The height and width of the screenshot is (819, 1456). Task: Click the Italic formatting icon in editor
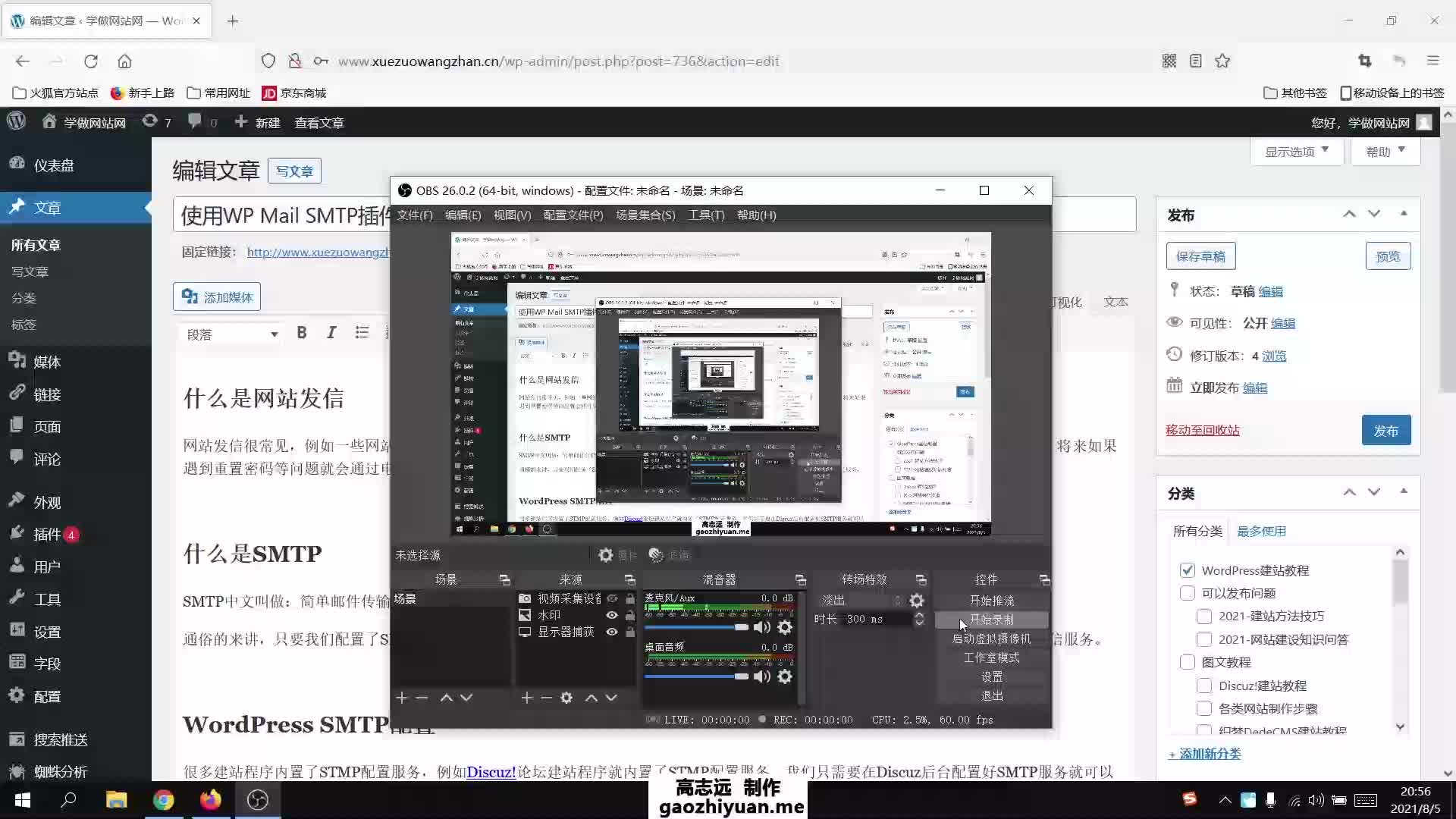coord(331,333)
